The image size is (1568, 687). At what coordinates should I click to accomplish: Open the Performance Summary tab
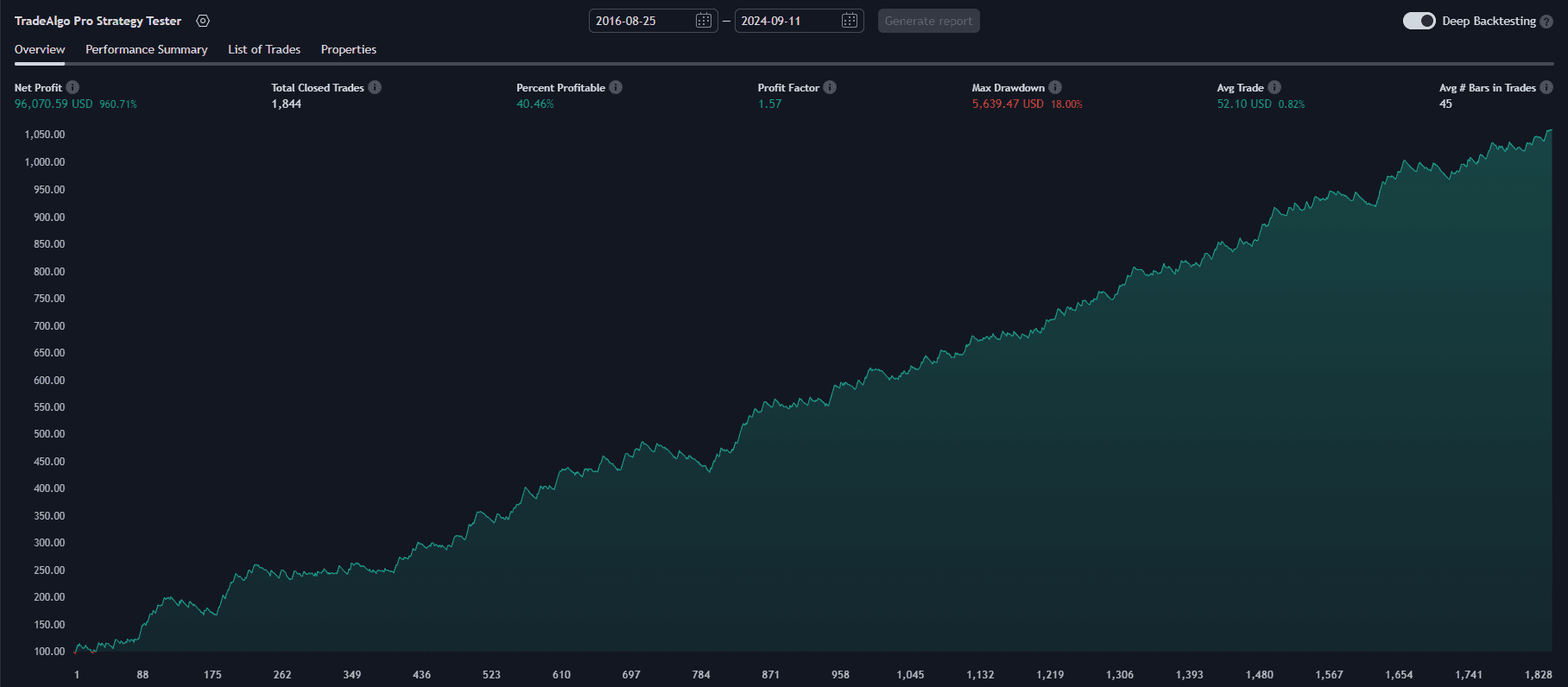point(147,49)
